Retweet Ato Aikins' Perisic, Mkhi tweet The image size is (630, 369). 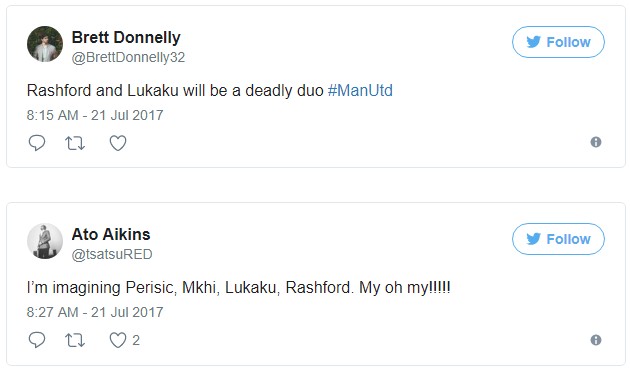pyautogui.click(x=75, y=340)
